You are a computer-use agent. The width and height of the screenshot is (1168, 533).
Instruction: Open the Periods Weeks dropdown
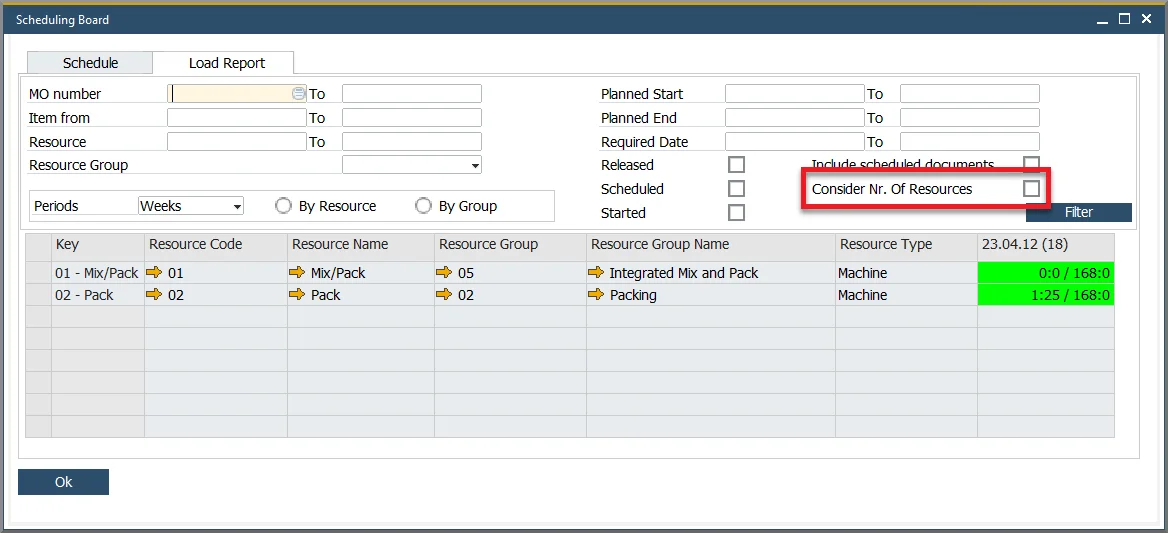point(191,205)
